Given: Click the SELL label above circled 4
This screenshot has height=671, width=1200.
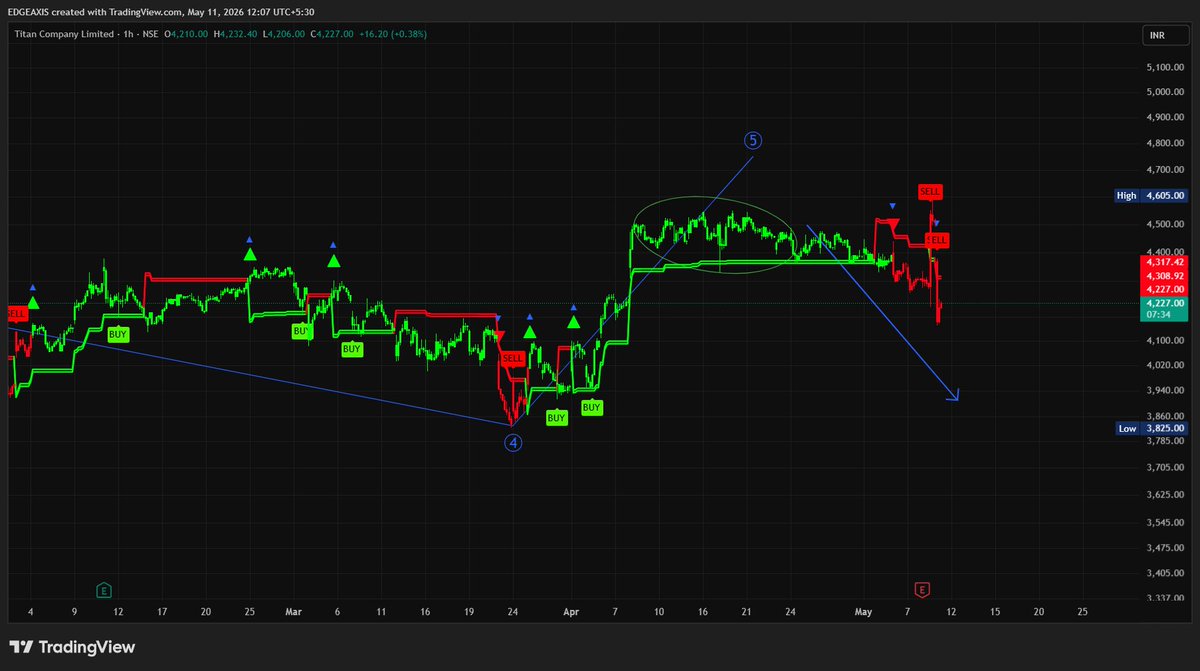Looking at the screenshot, I should coord(512,358).
